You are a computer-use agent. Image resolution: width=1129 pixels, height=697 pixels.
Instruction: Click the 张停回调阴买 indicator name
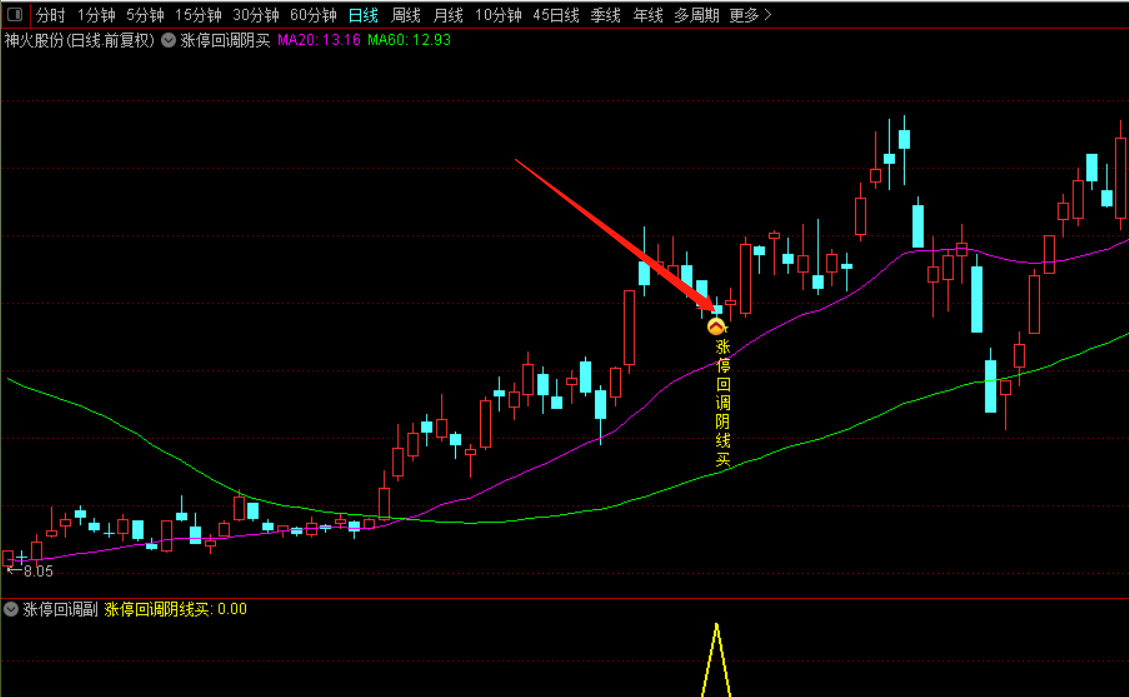[x=225, y=40]
